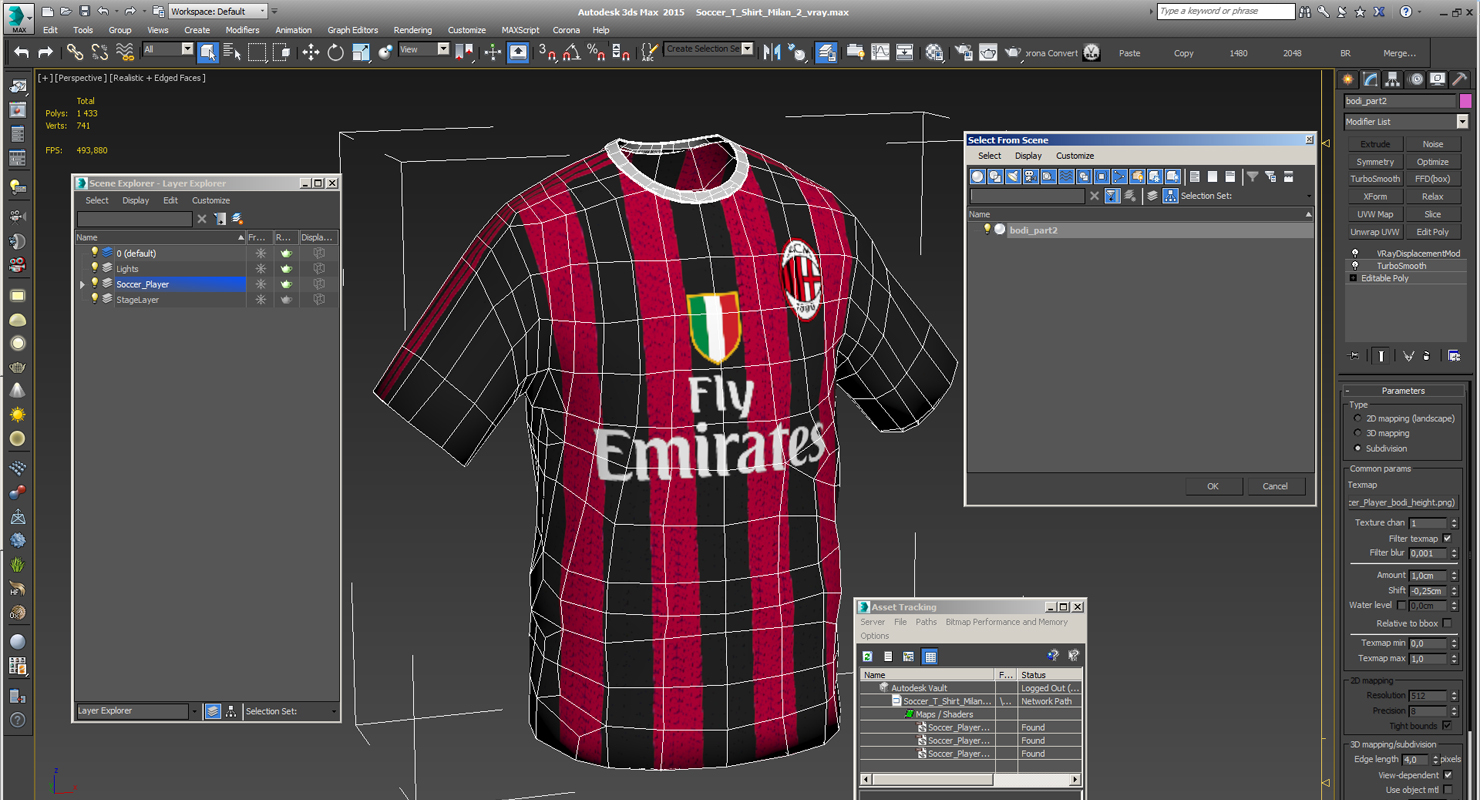Click Configure Modifier Sets icon

1454,355
